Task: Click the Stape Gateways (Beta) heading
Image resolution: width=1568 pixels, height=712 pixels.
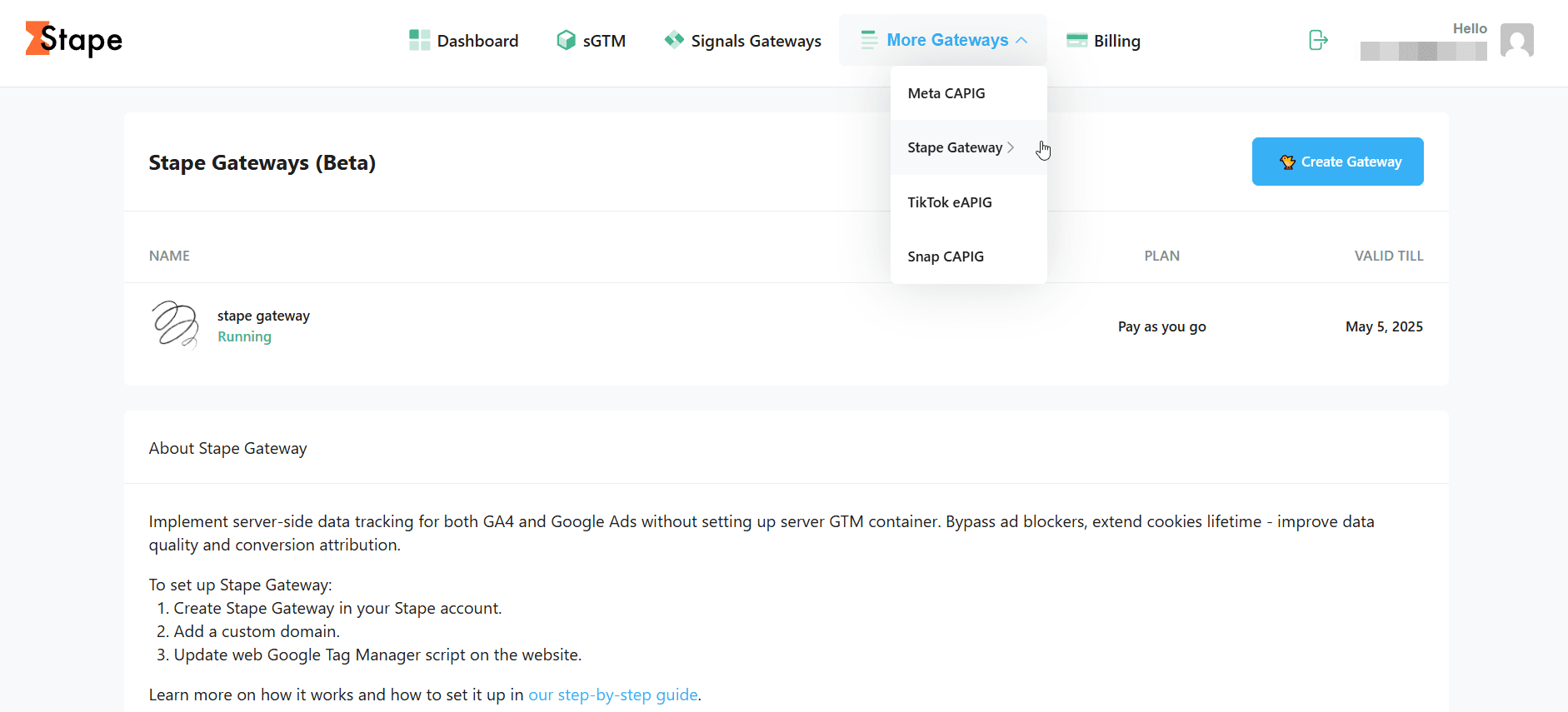Action: pos(262,162)
